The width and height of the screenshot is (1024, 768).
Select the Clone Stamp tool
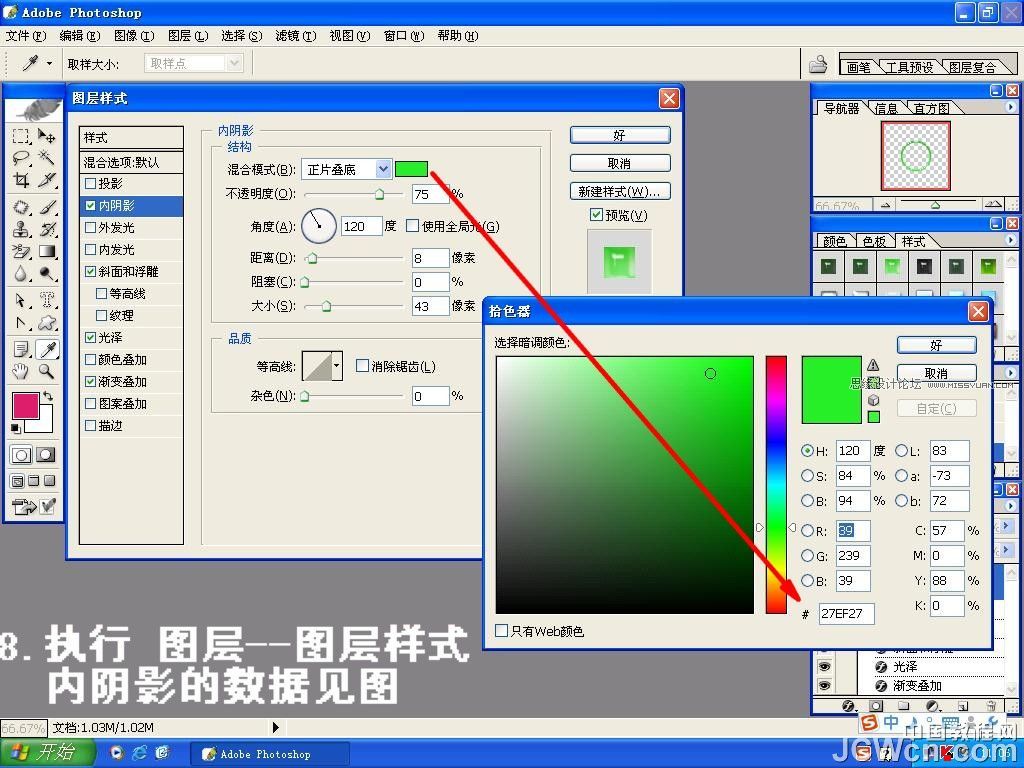pyautogui.click(x=21, y=229)
